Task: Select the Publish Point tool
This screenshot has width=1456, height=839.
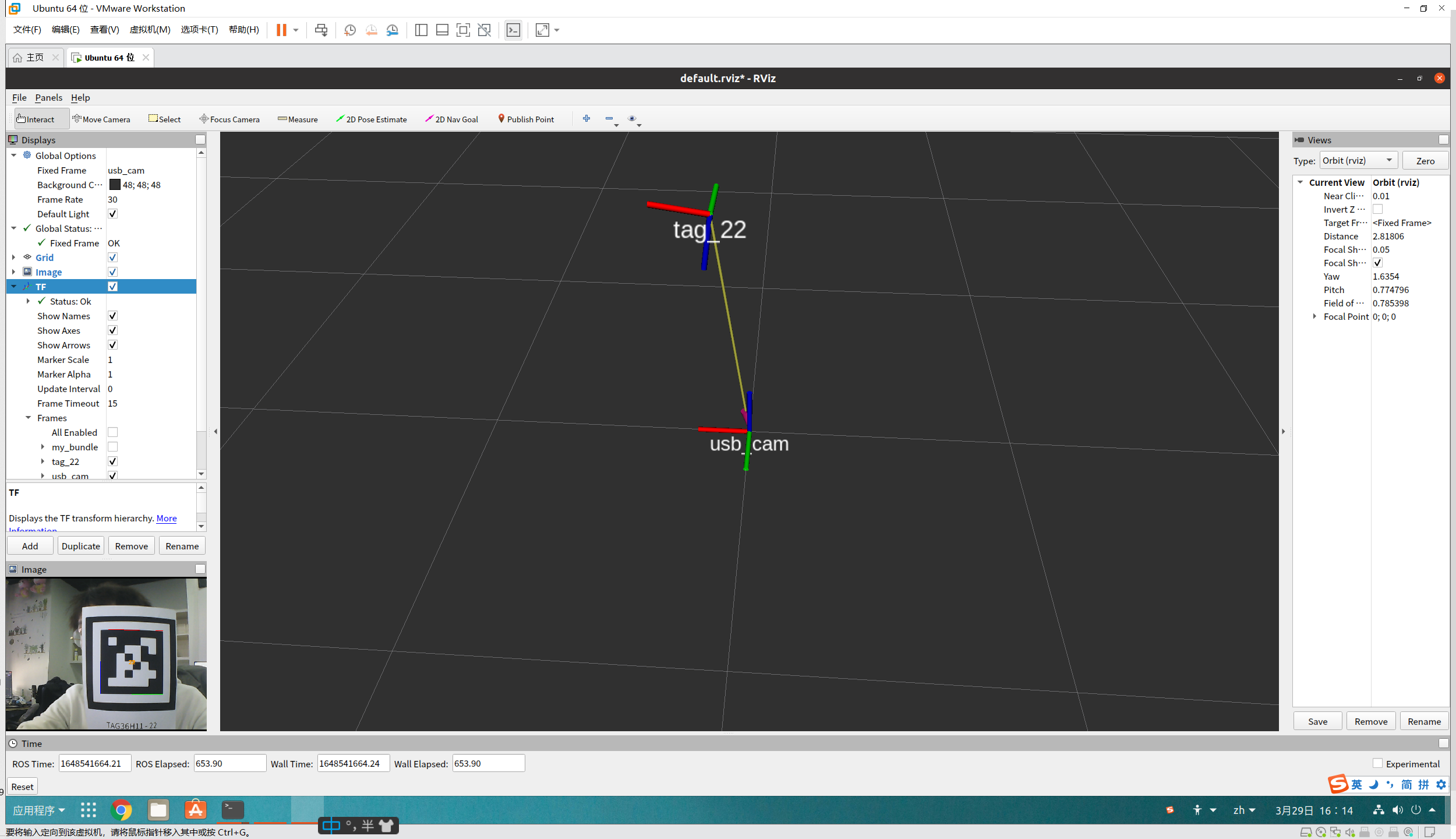Action: (525, 119)
